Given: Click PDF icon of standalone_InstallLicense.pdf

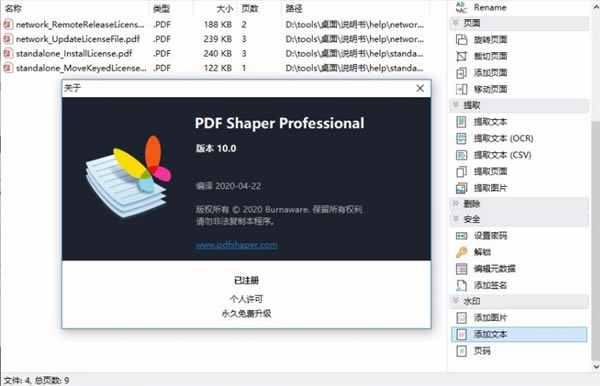Looking at the screenshot, I should pos(8,54).
